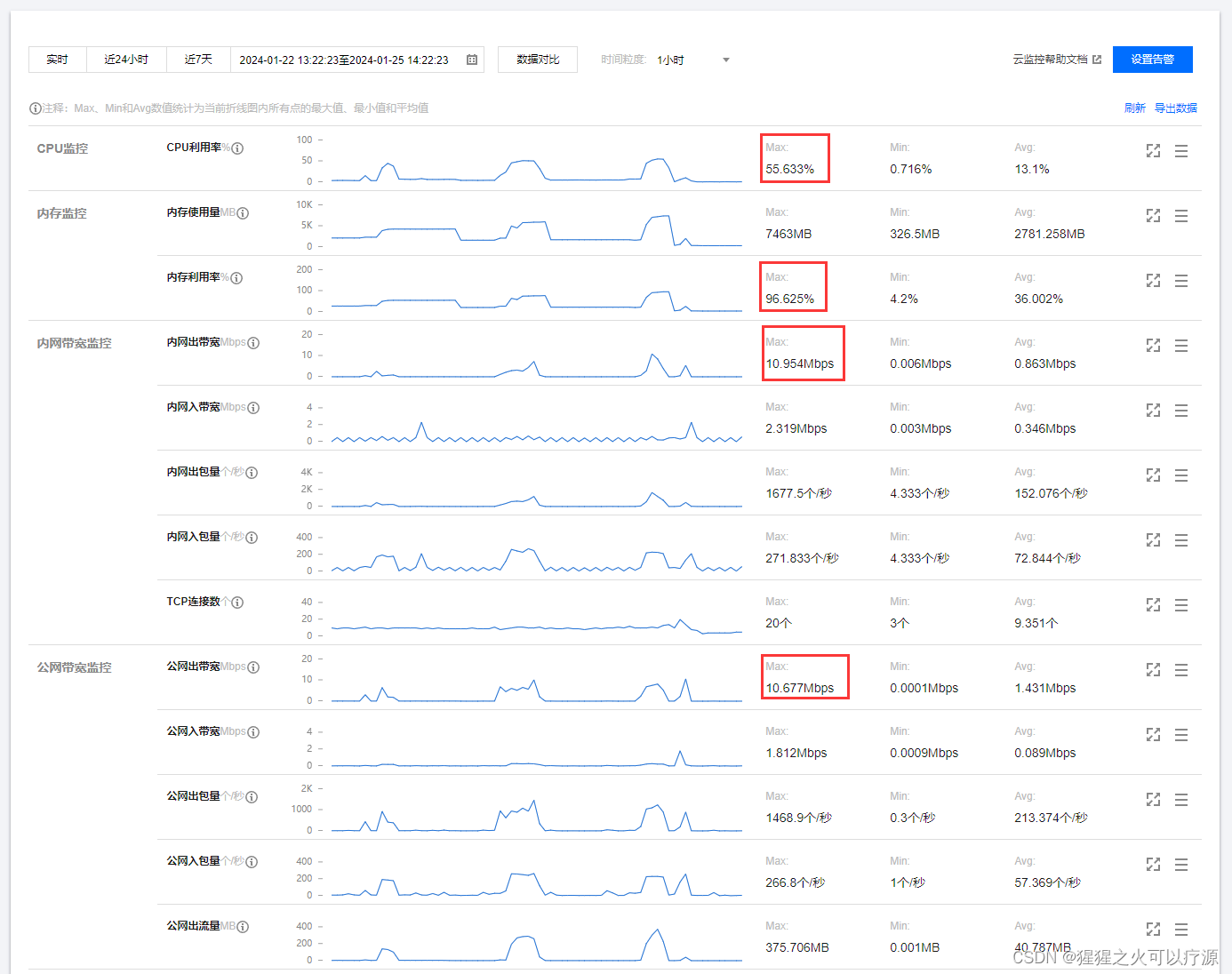Expand the 公网出带宽 chart to fullscreen
Screen dimensions: 1232x974
pyautogui.click(x=1153, y=670)
